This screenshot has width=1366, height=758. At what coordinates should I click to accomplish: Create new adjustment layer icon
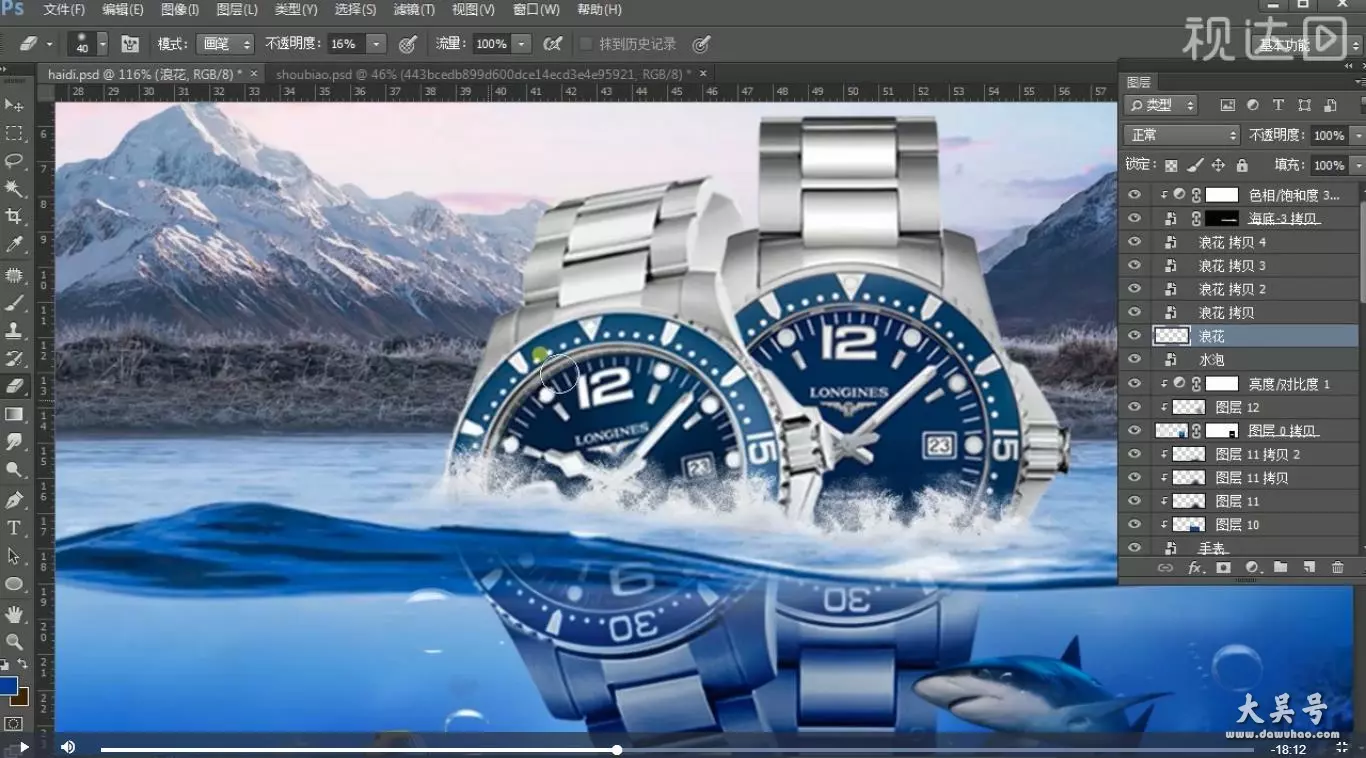point(1251,568)
